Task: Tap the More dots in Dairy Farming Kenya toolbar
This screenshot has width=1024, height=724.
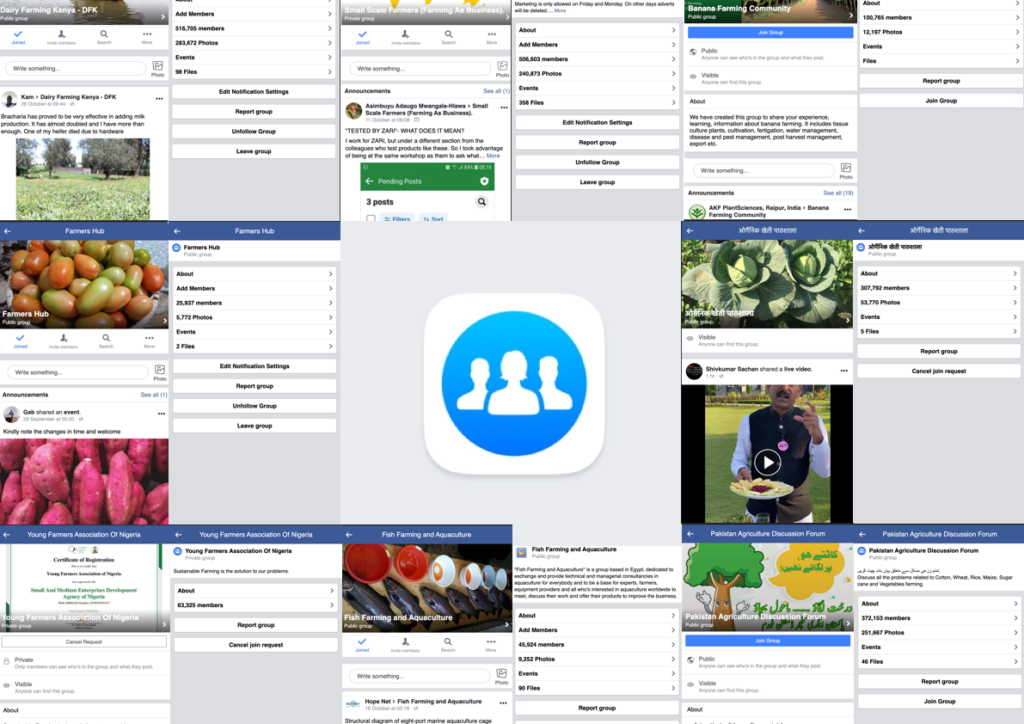Action: 147,37
